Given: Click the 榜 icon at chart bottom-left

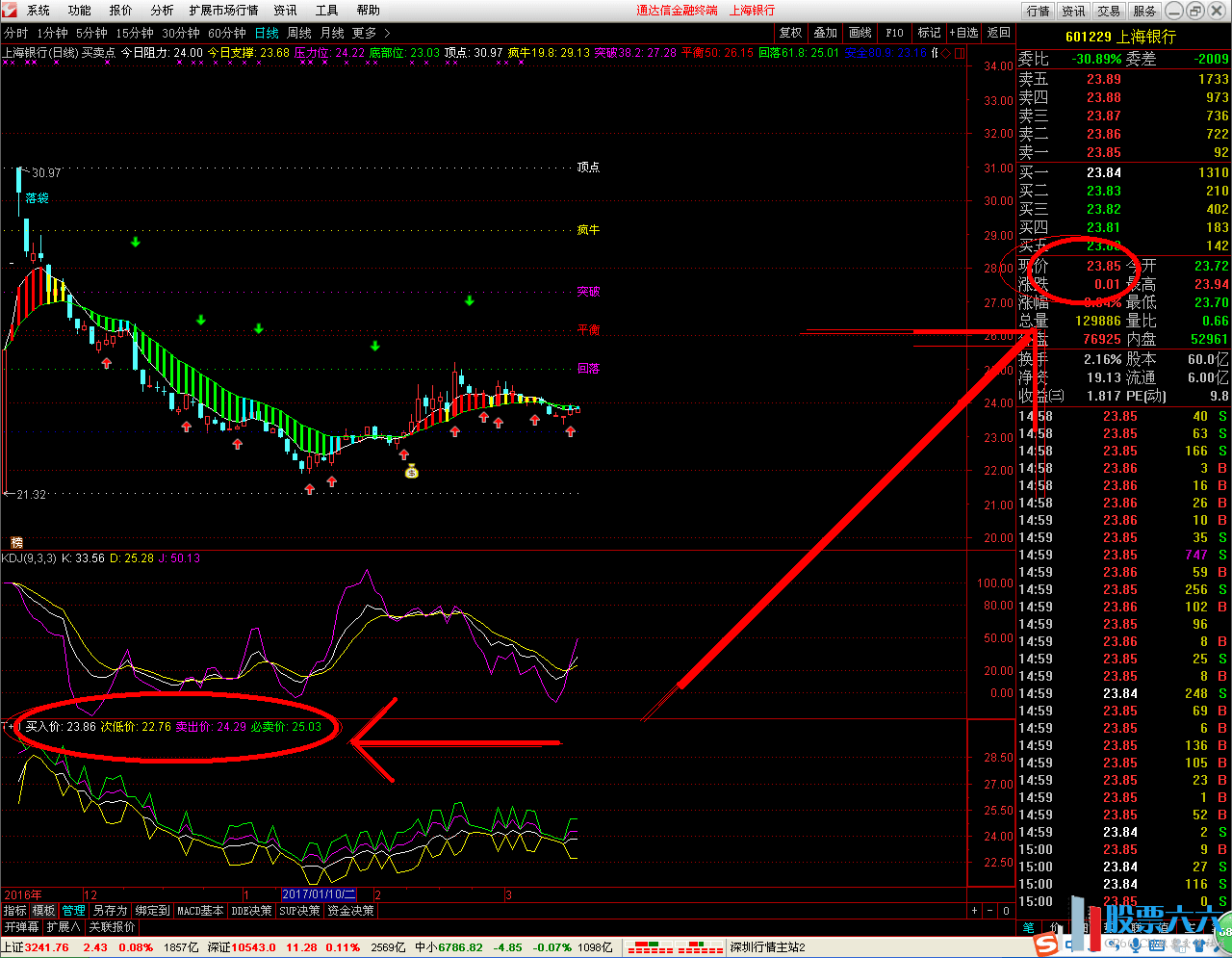Looking at the screenshot, I should point(16,543).
